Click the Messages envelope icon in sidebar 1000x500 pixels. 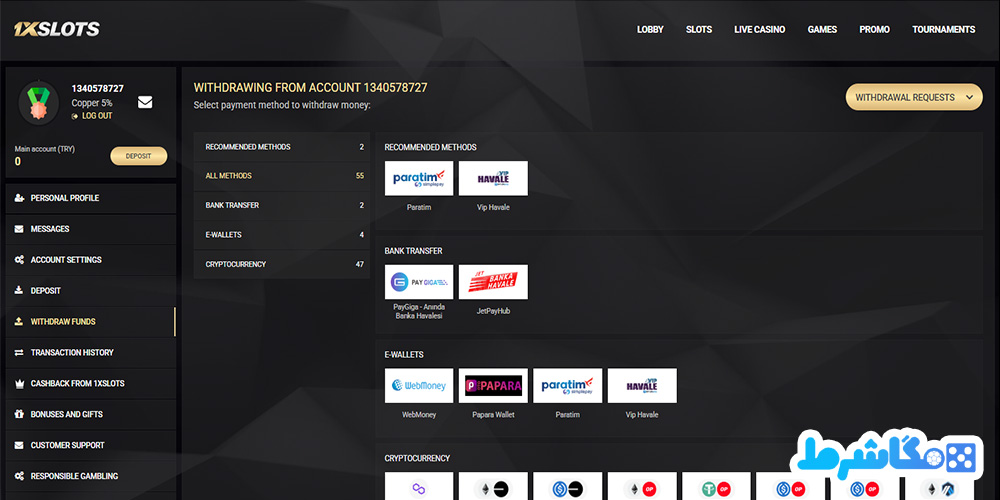pyautogui.click(x=19, y=229)
